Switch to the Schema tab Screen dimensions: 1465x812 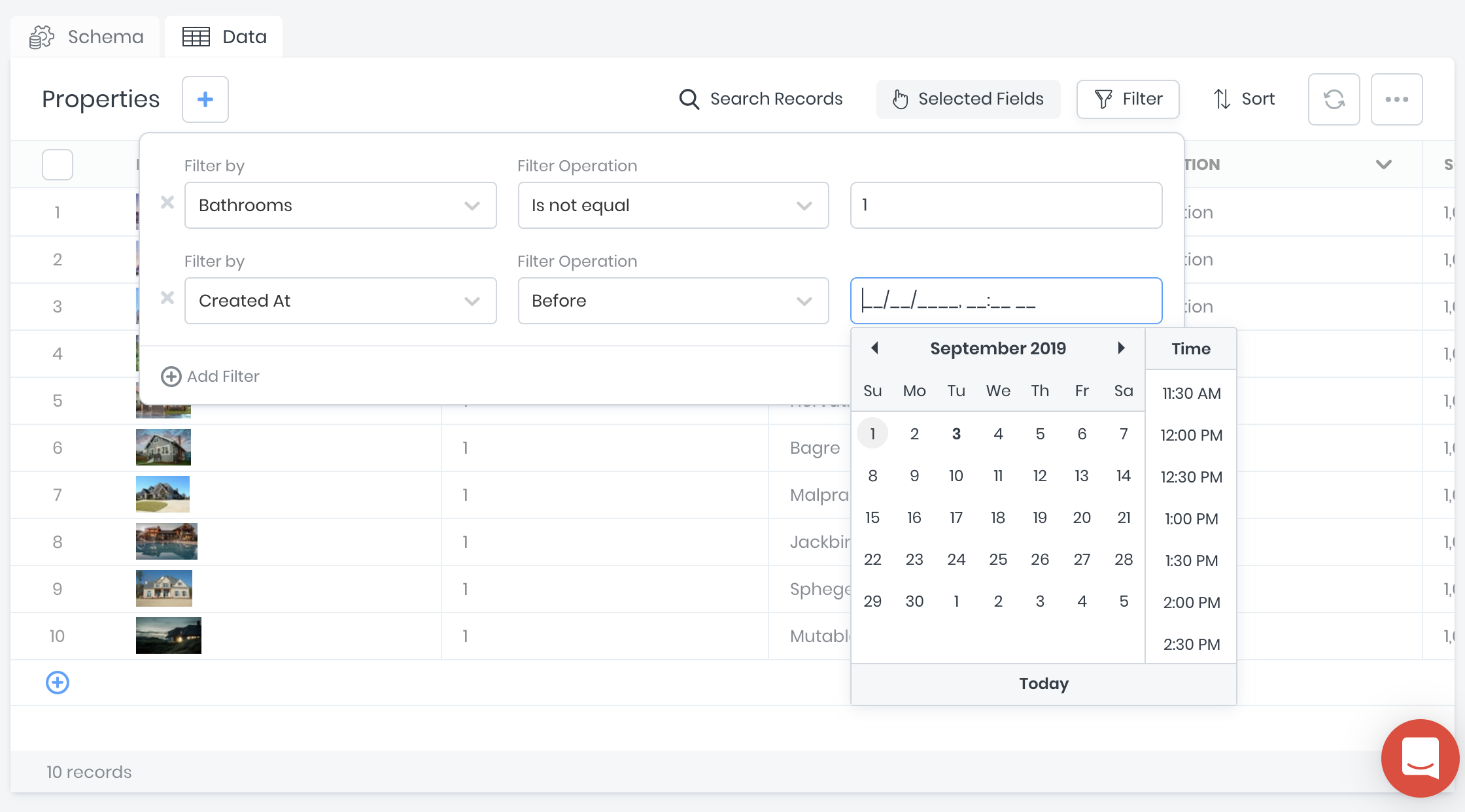coord(87,37)
